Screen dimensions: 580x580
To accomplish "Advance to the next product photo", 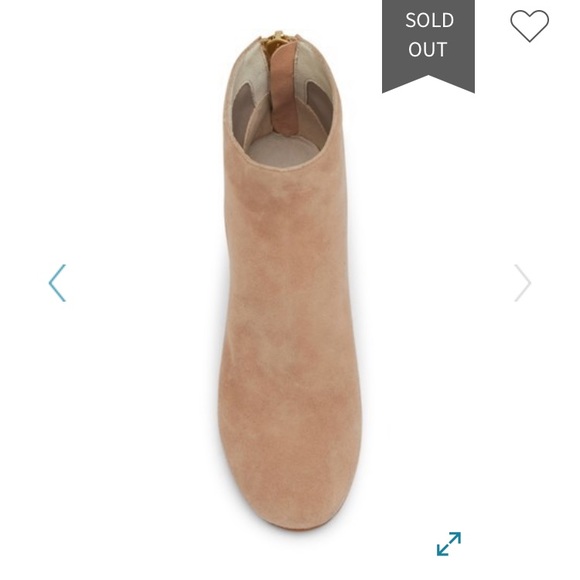I will click(x=522, y=283).
